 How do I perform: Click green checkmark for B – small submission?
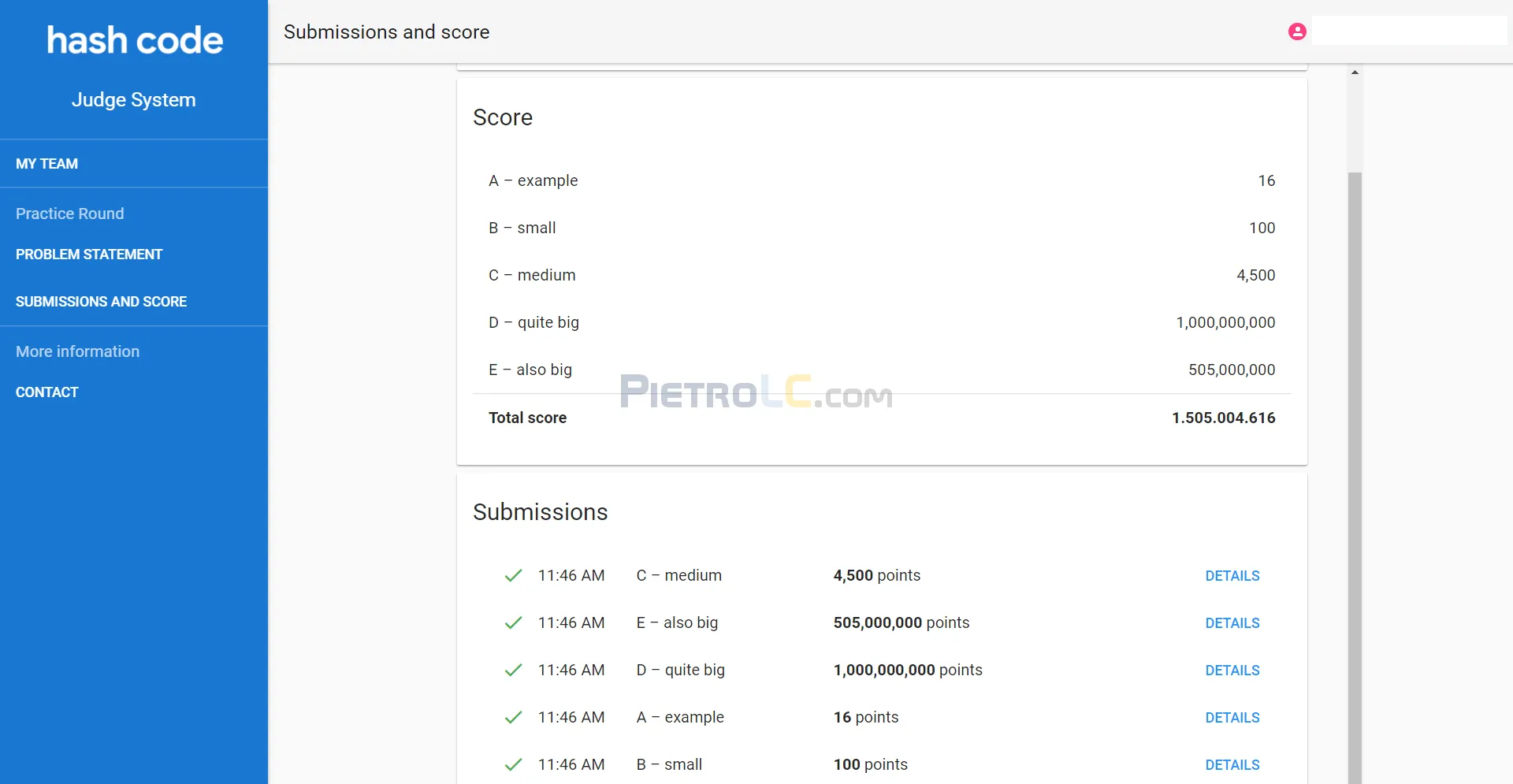point(514,765)
